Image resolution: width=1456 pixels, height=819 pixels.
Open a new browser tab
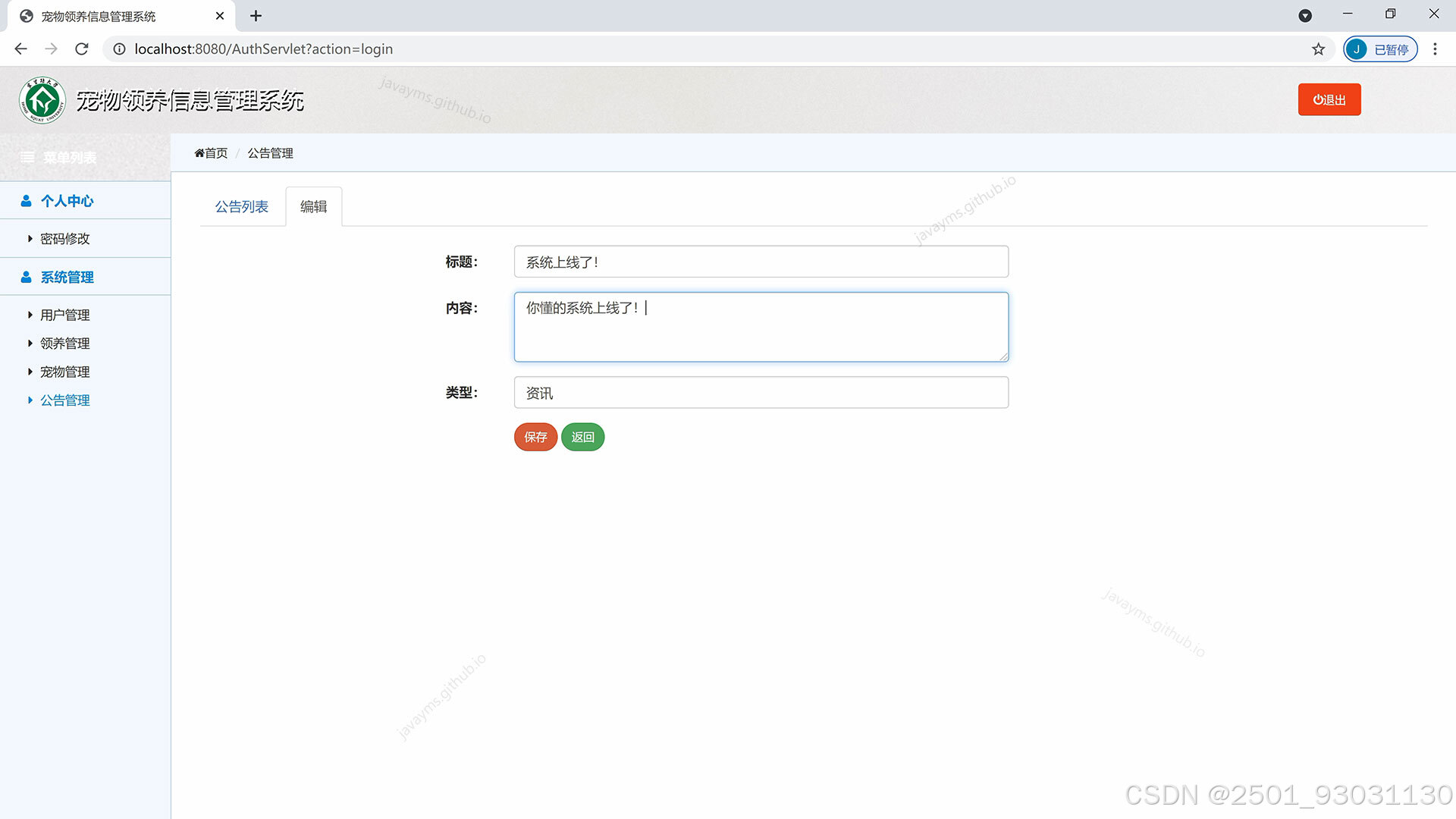point(256,16)
